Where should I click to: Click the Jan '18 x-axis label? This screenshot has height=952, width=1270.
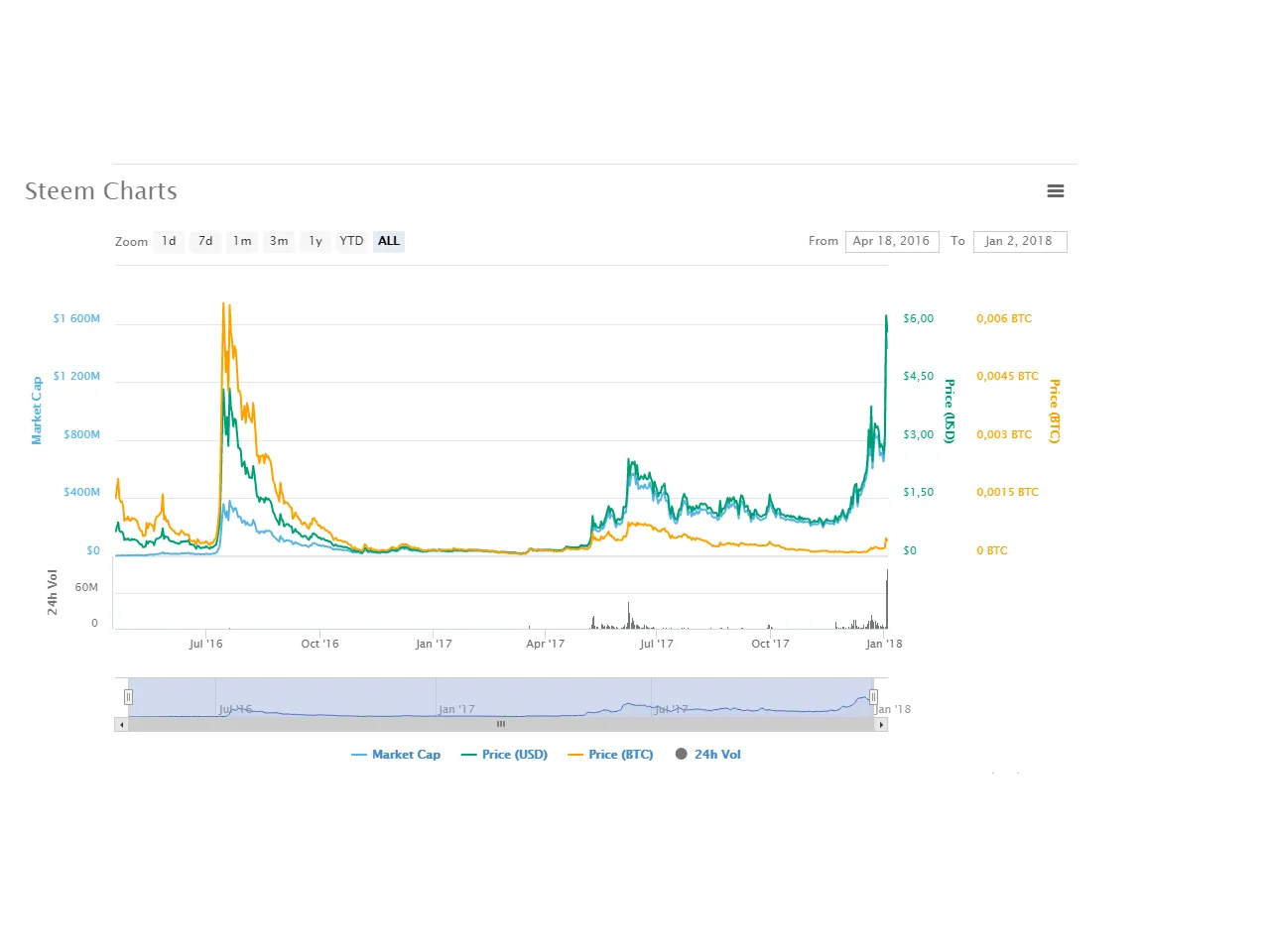coord(884,644)
